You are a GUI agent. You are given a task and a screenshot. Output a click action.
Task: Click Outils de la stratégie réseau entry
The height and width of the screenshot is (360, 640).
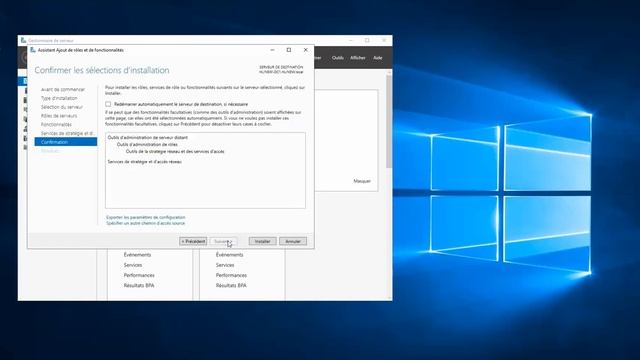click(x=175, y=151)
